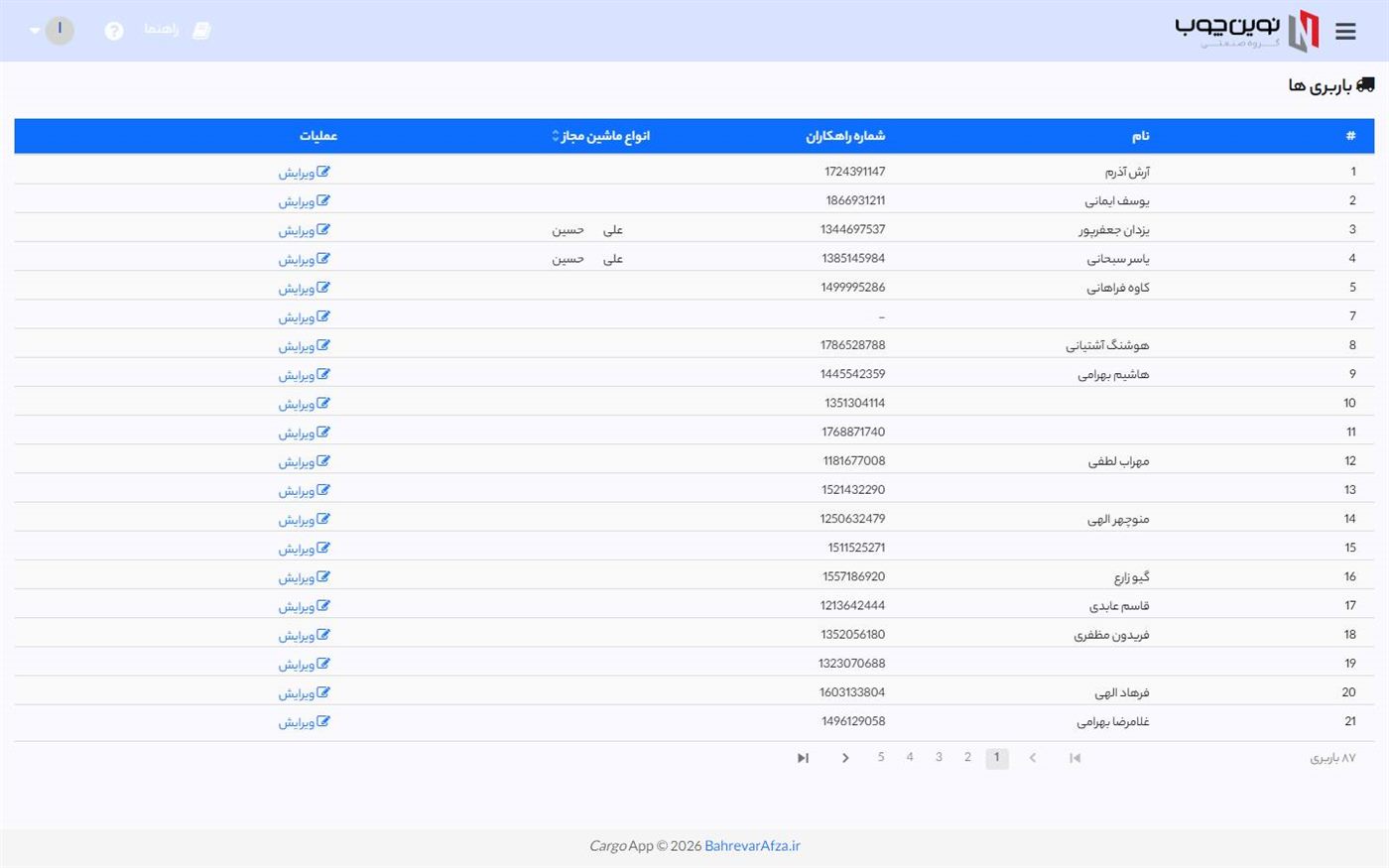This screenshot has height=868, width=1389.
Task: Edit row for فریدون مظفری
Action: [304, 635]
